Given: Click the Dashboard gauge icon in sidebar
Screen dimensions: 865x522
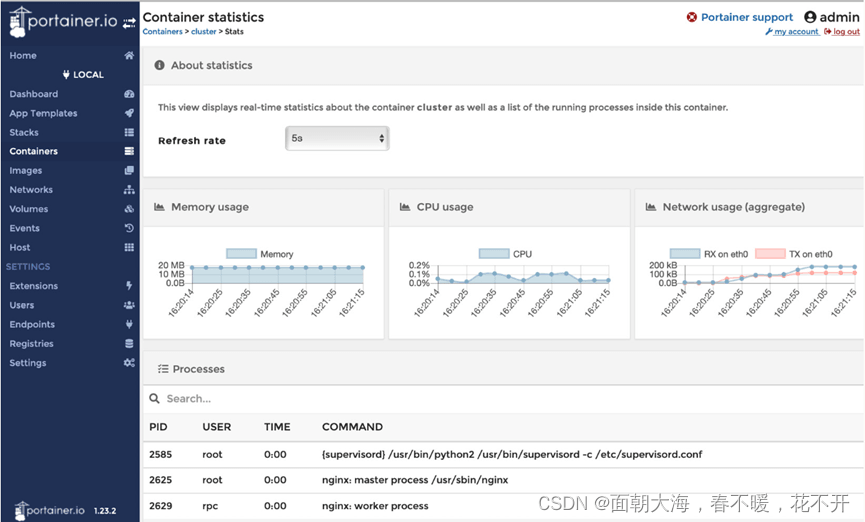Looking at the screenshot, I should pos(129,94).
